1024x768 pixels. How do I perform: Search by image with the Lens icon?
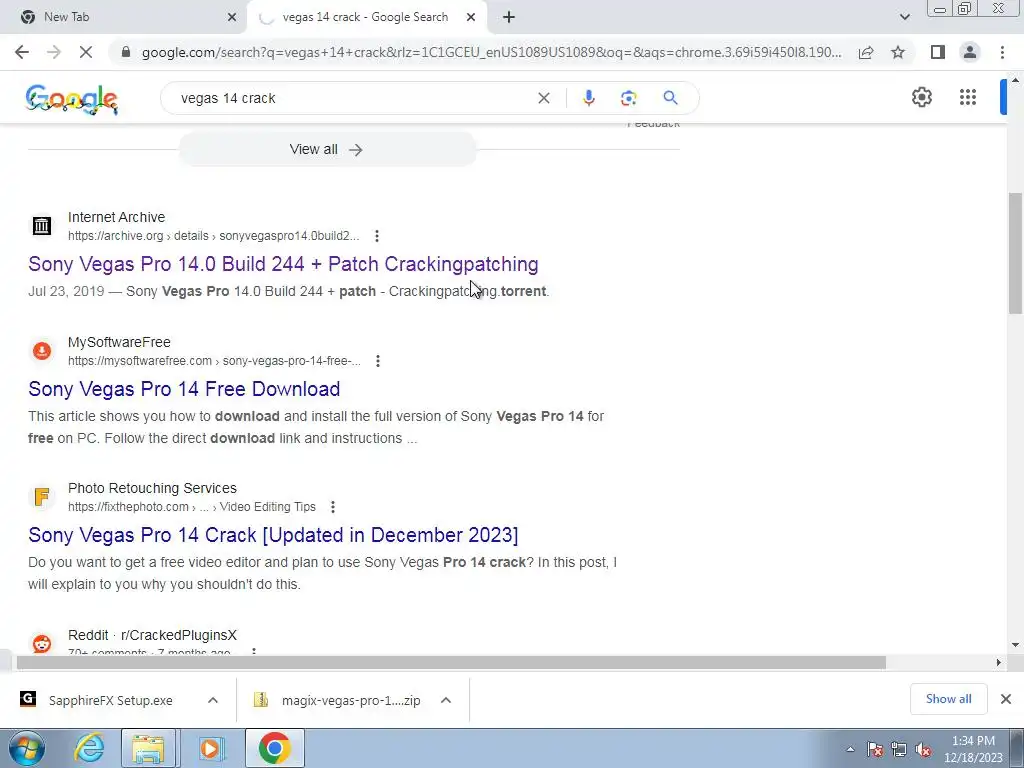click(x=628, y=98)
